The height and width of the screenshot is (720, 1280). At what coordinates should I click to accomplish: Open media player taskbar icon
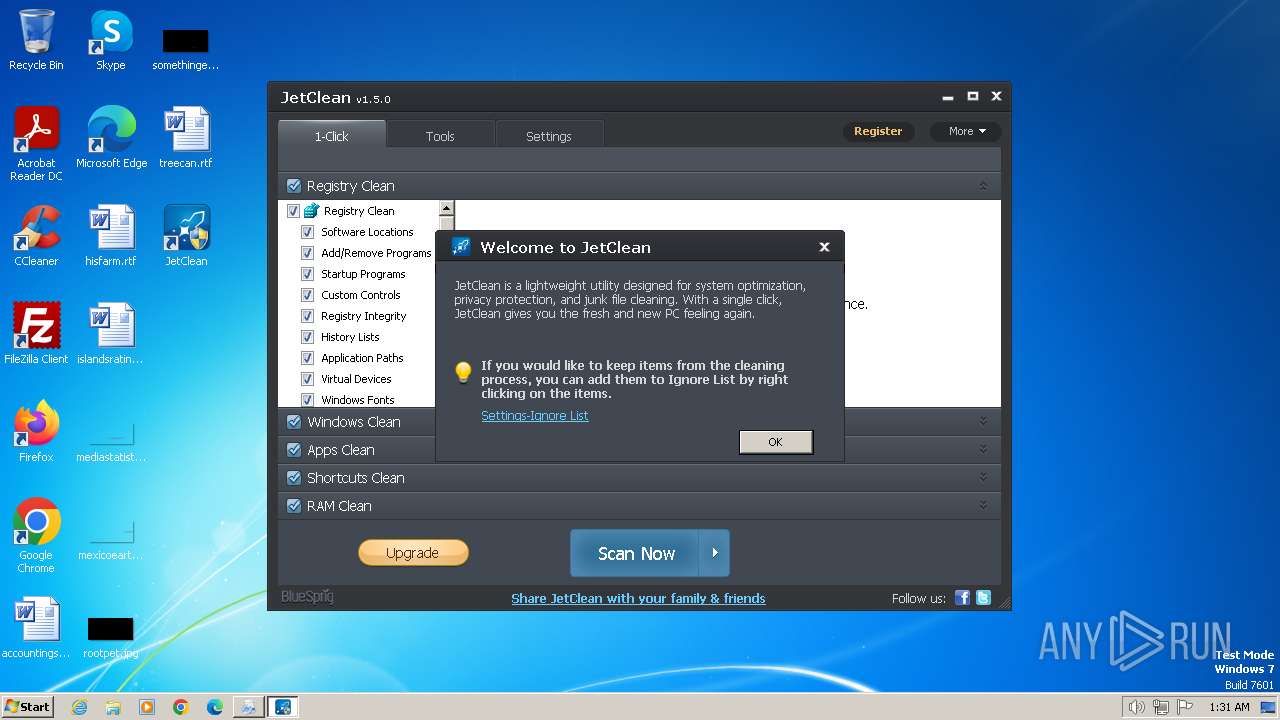[x=147, y=707]
